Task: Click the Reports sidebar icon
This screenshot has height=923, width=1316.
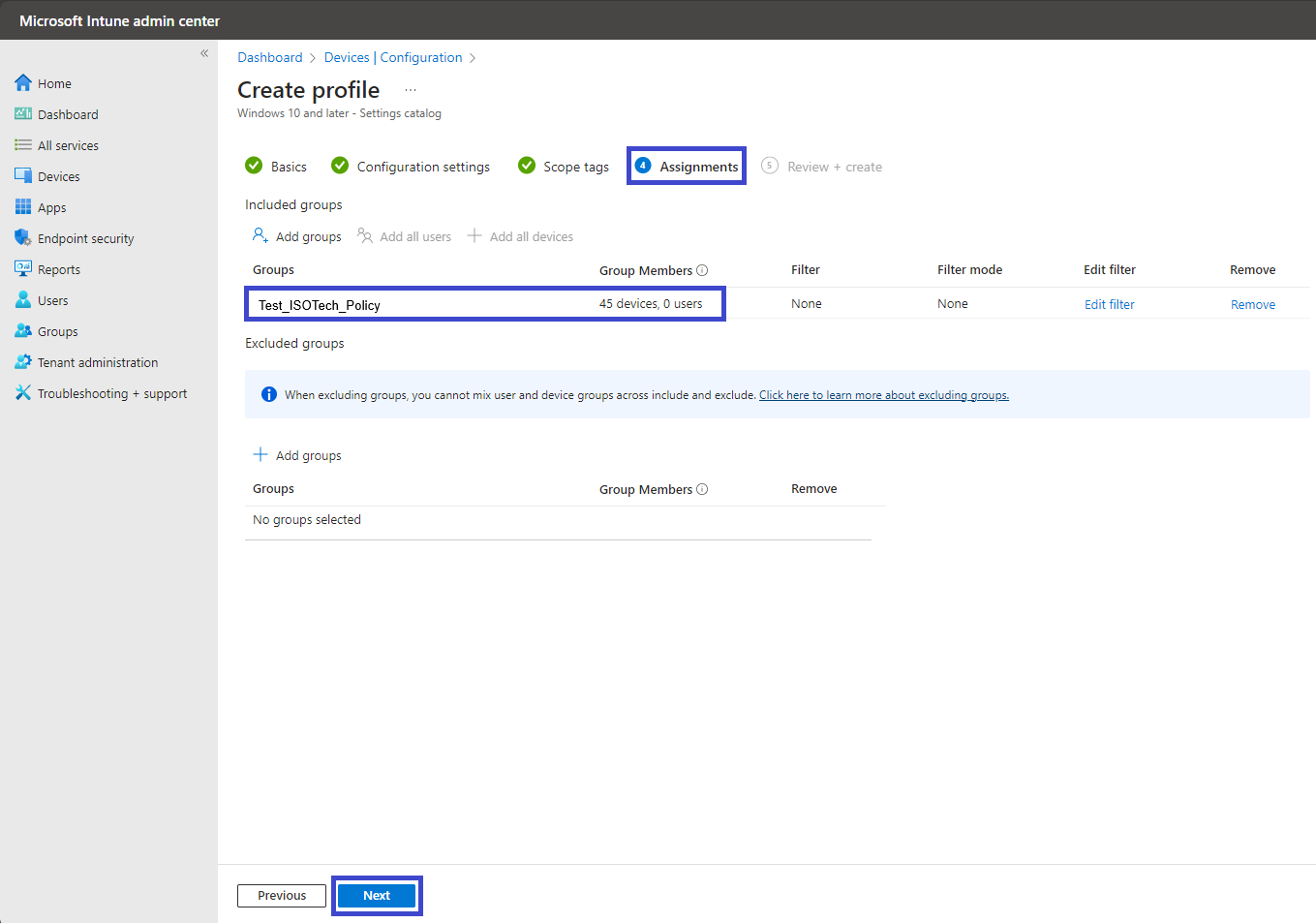Action: pyautogui.click(x=23, y=269)
